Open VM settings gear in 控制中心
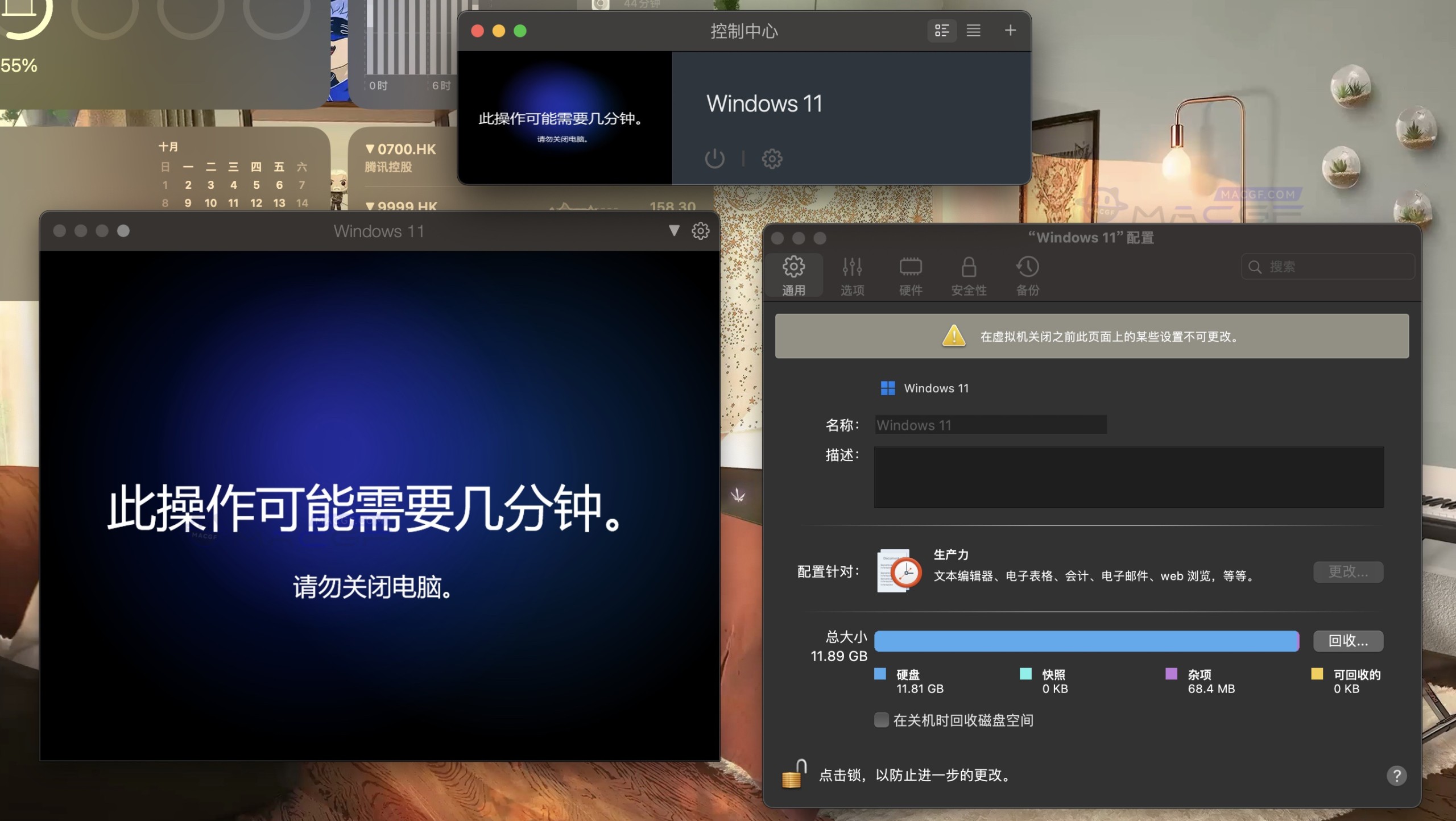Viewport: 1456px width, 821px height. point(772,159)
